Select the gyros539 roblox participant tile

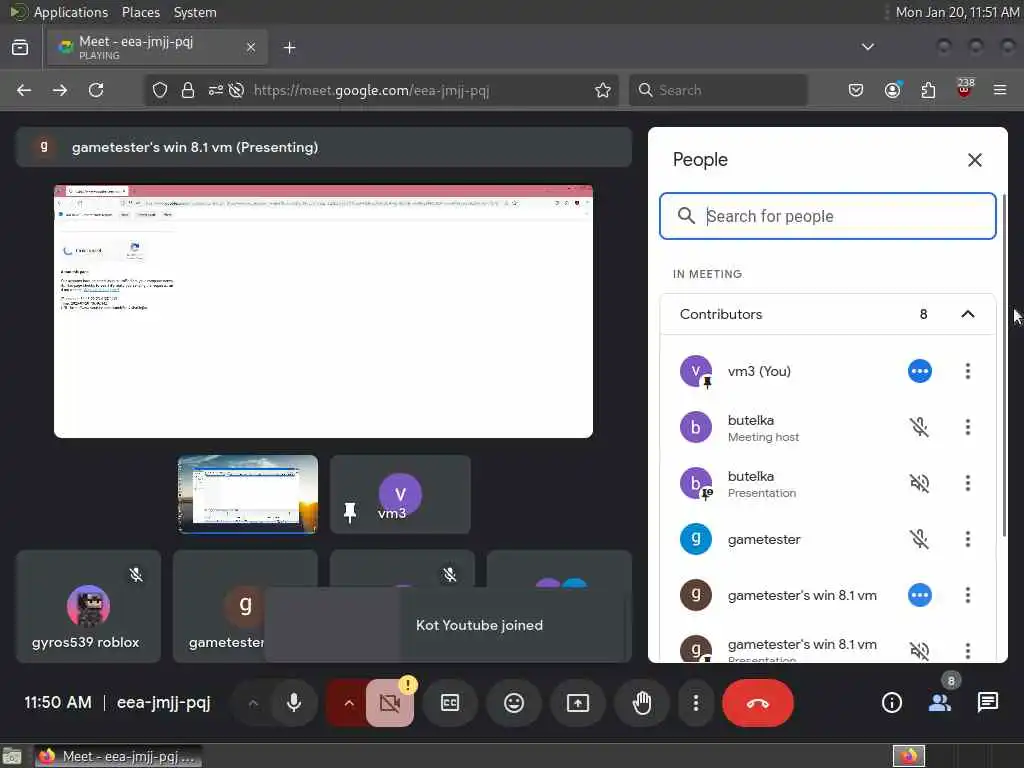pyautogui.click(x=88, y=607)
